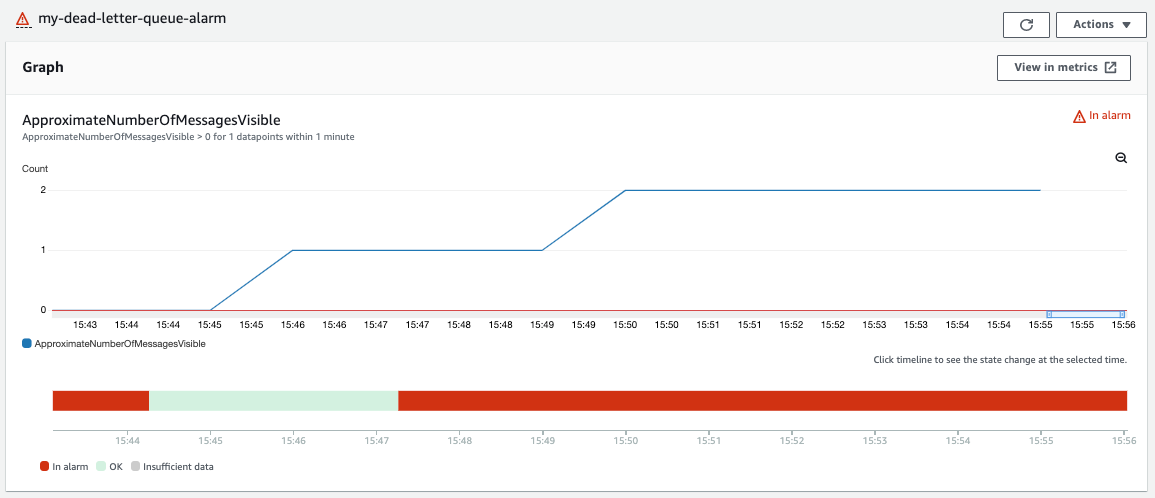The image size is (1155, 498).
Task: Click the OK legend entry
Action: pos(110,466)
